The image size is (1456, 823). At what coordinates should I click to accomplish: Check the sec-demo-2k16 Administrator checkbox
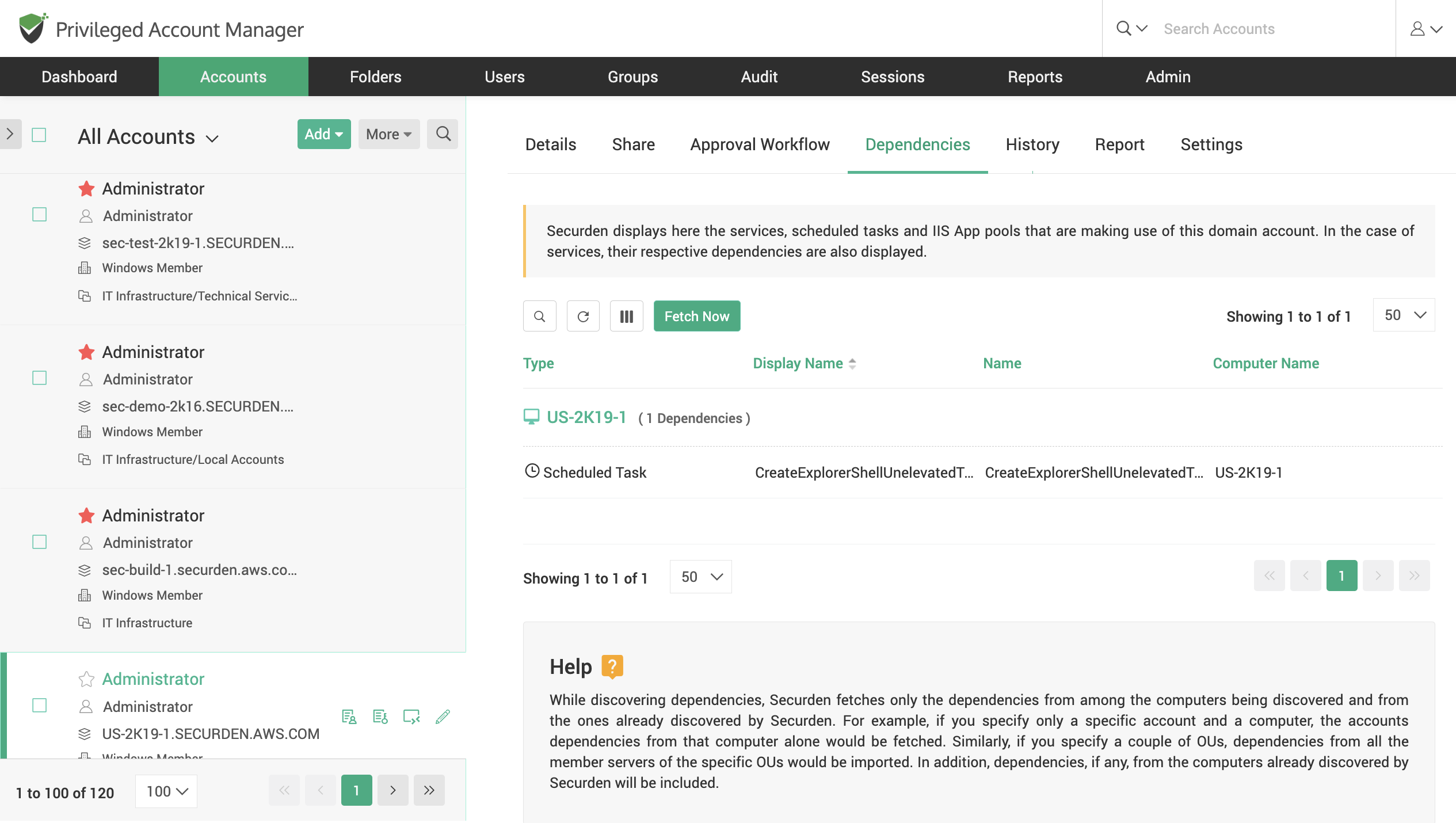point(39,378)
